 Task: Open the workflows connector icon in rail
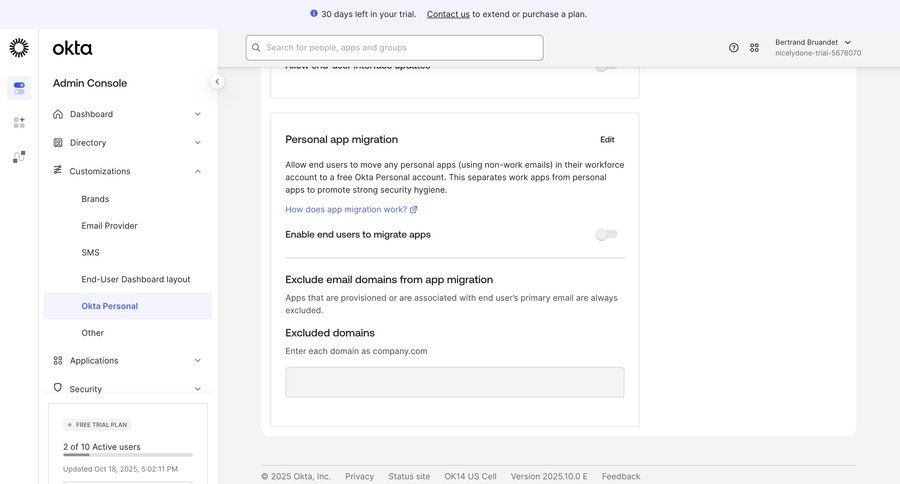point(19,157)
